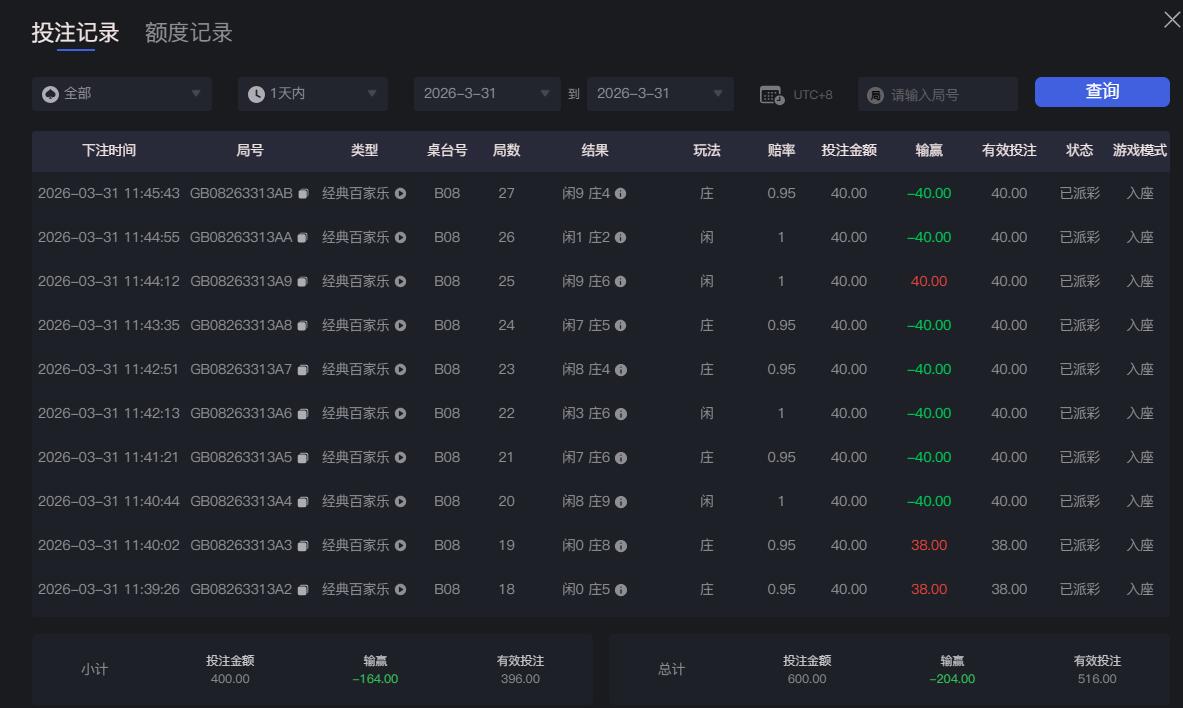
Task: Open the 全部 game type dropdown
Action: 121,93
